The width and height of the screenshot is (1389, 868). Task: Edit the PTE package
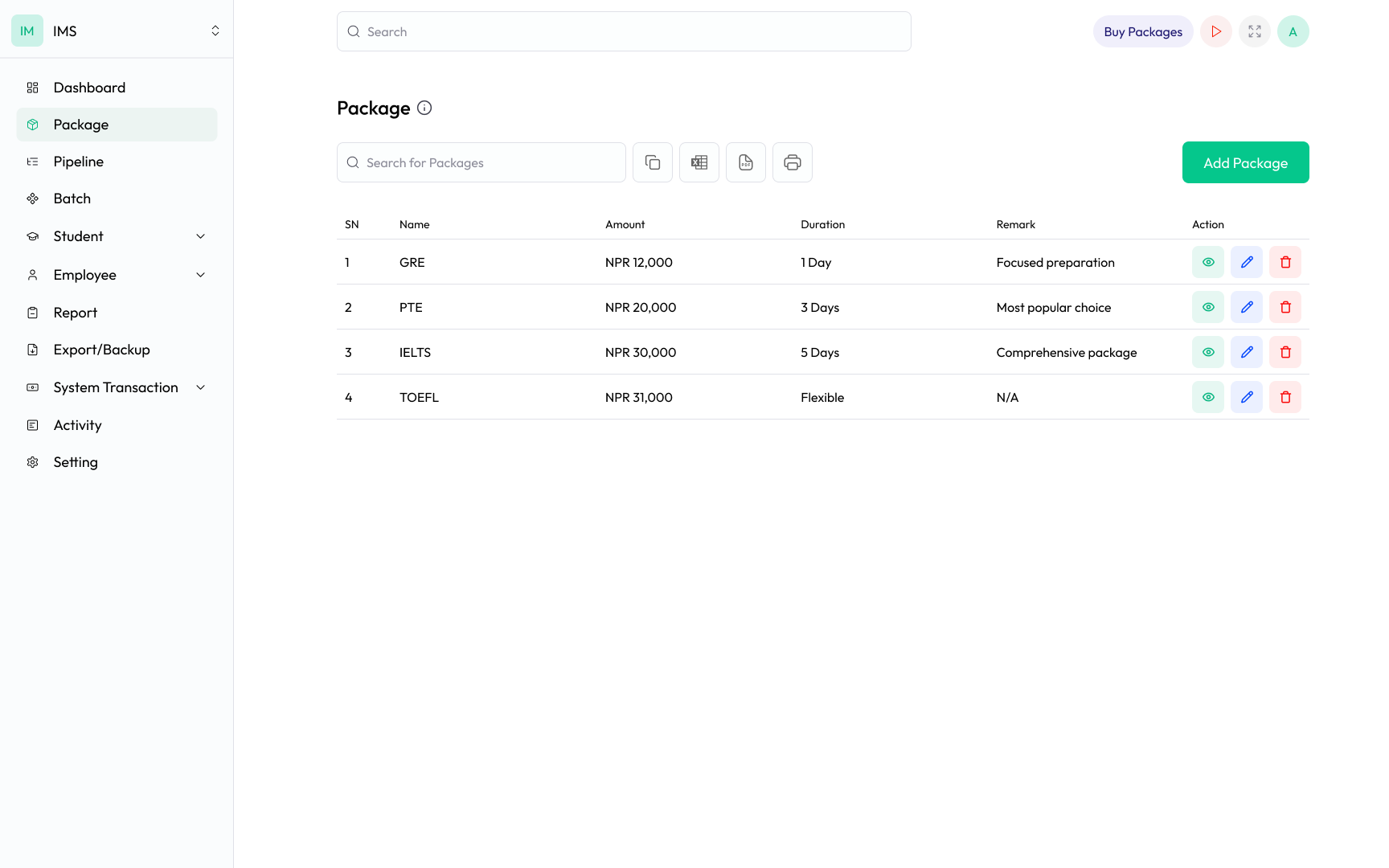1247,307
